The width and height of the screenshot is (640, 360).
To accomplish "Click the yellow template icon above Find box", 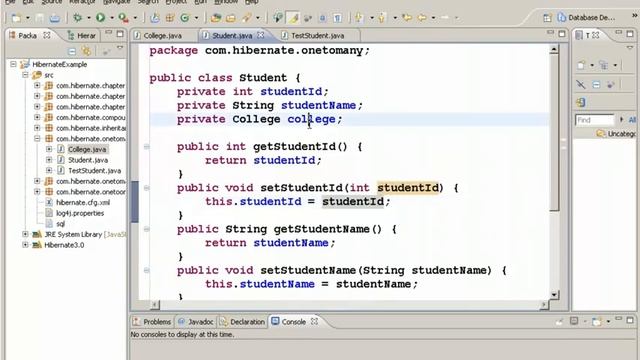I will click(581, 102).
